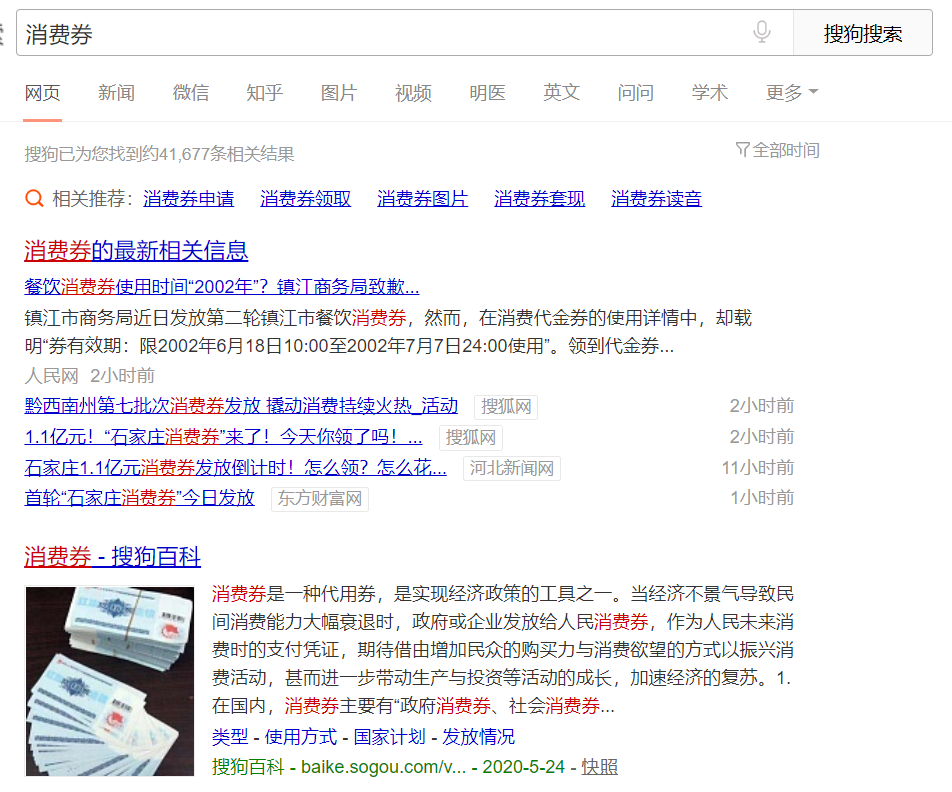Viewport: 952px width, 792px height.
Task: Click the 搜狐网 source tag beside 黔西南州 article
Action: (506, 406)
